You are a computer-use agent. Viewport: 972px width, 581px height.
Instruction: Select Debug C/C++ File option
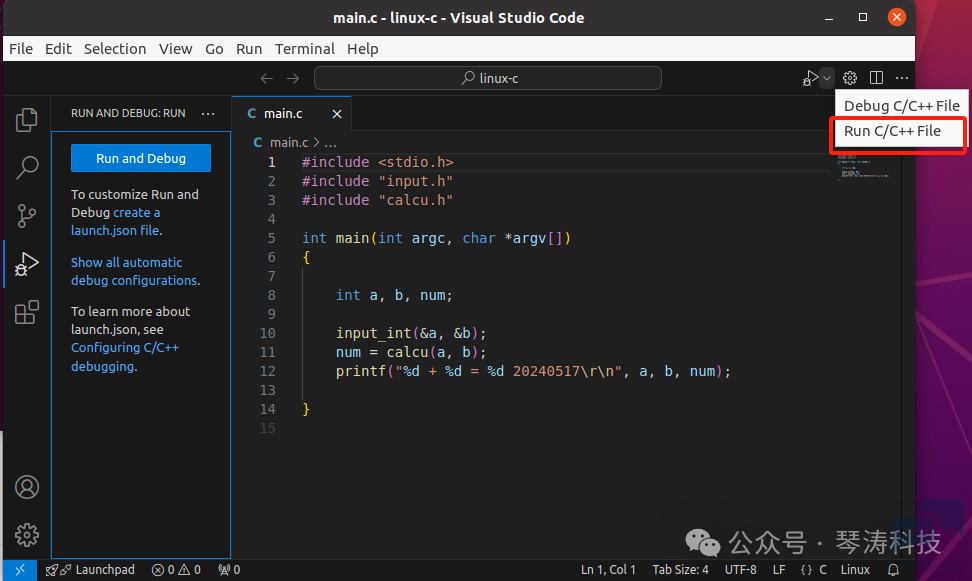pyautogui.click(x=901, y=106)
